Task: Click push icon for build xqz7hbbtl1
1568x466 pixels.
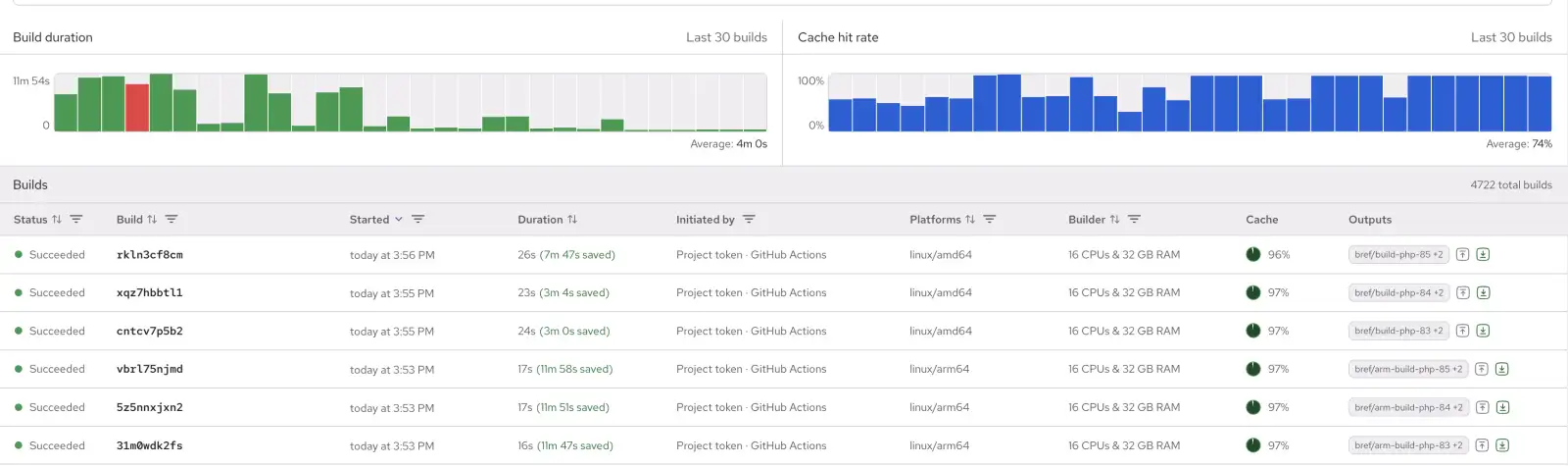Action: click(x=1462, y=292)
